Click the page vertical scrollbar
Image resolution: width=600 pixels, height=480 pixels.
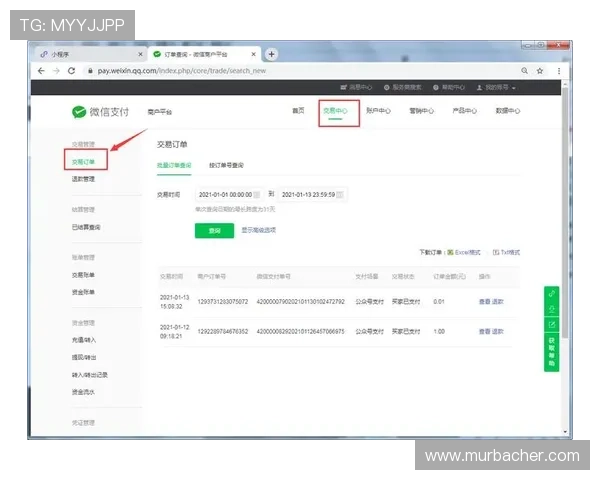click(x=565, y=212)
